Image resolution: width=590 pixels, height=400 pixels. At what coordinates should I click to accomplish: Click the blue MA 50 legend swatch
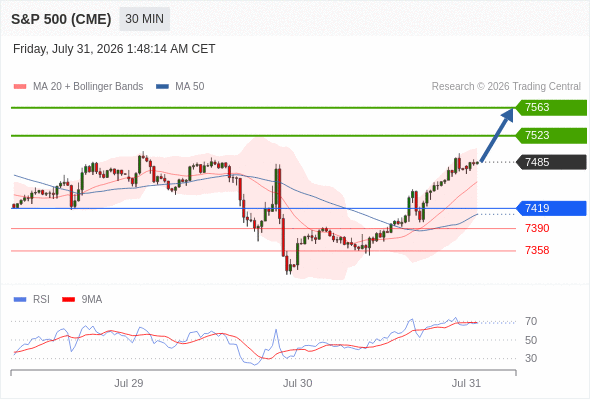click(162, 87)
